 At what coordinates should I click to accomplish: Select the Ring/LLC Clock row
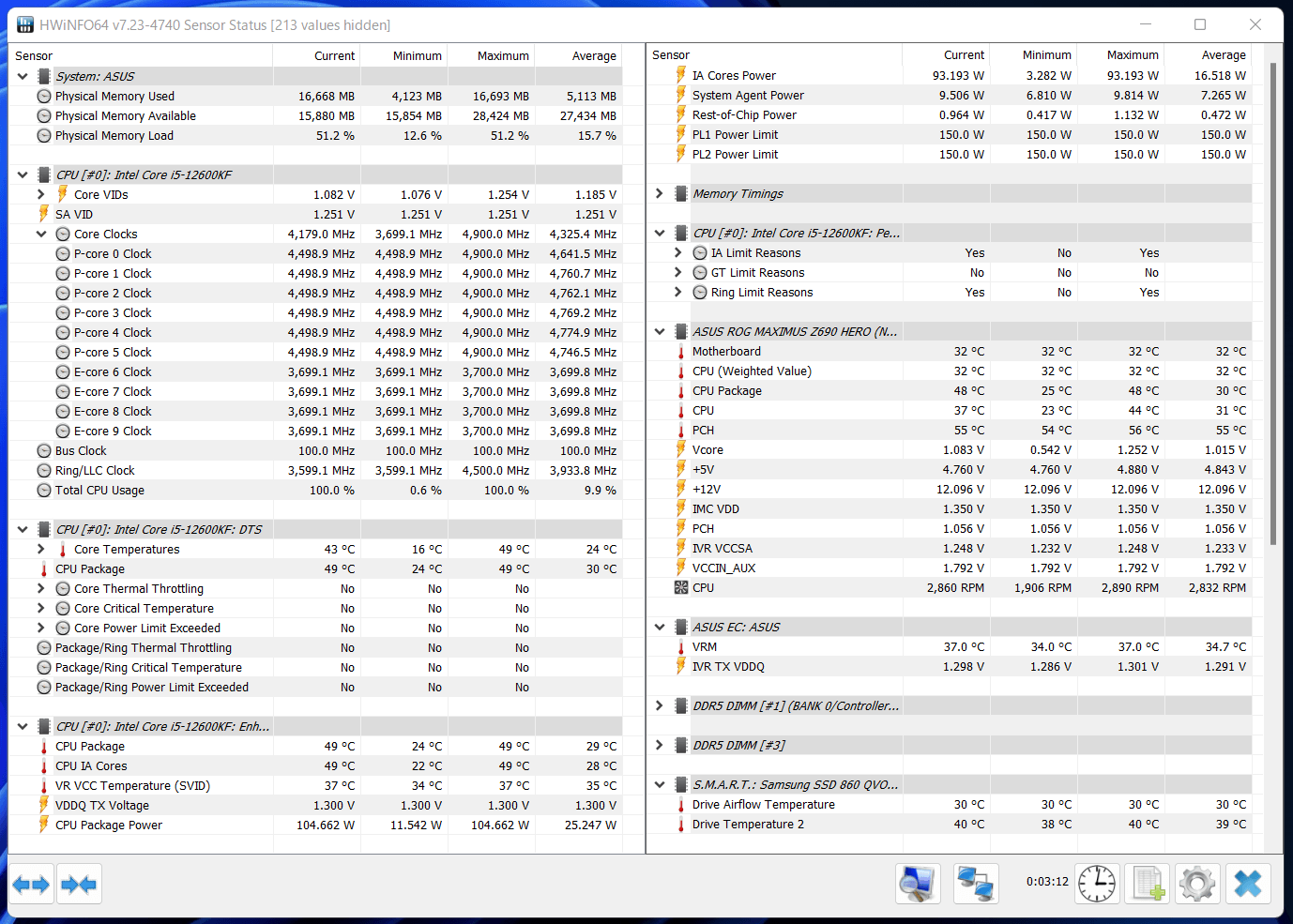pyautogui.click(x=315, y=470)
